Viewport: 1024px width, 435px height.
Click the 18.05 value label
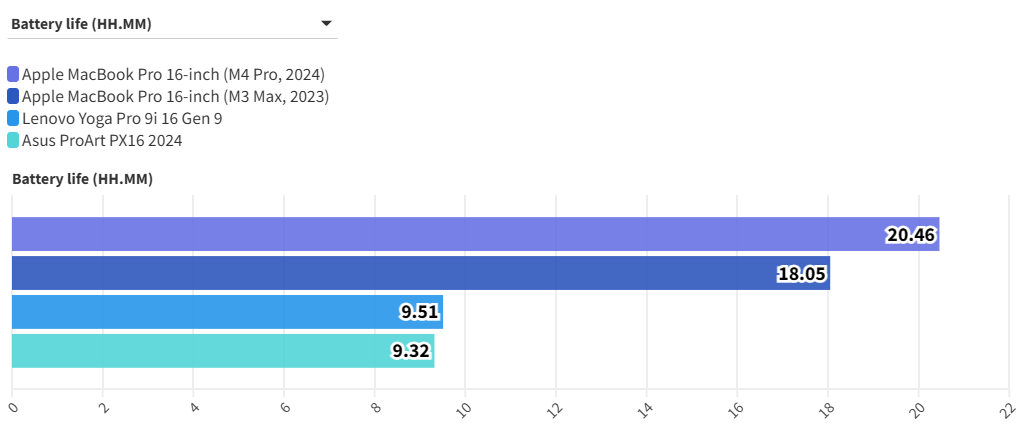tap(801, 274)
